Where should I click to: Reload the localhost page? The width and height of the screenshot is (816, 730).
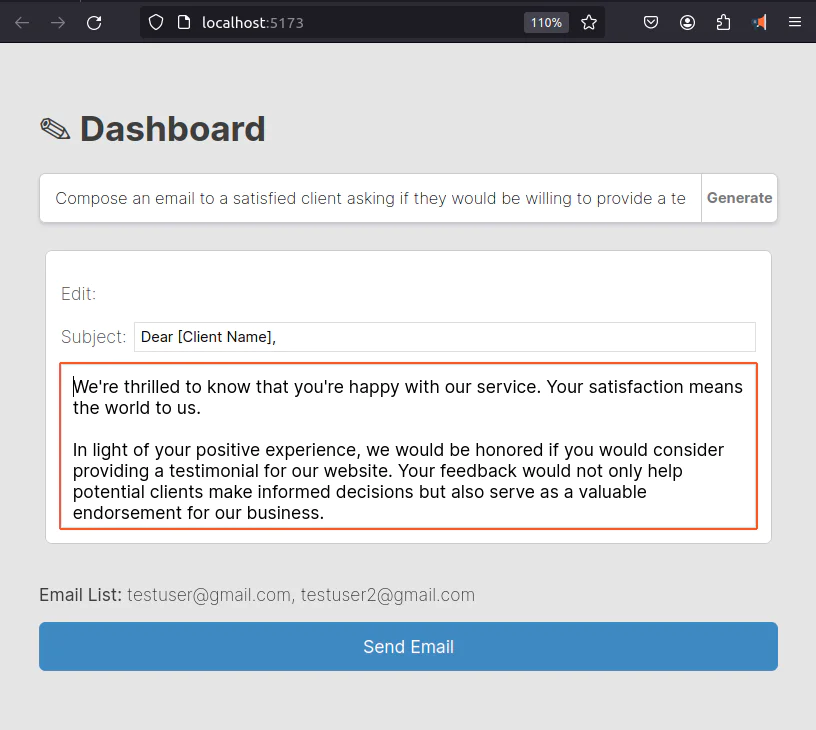coord(94,23)
